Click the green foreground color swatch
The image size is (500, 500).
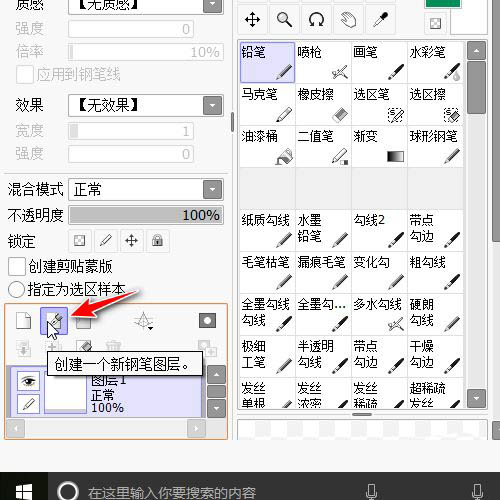click(443, 3)
